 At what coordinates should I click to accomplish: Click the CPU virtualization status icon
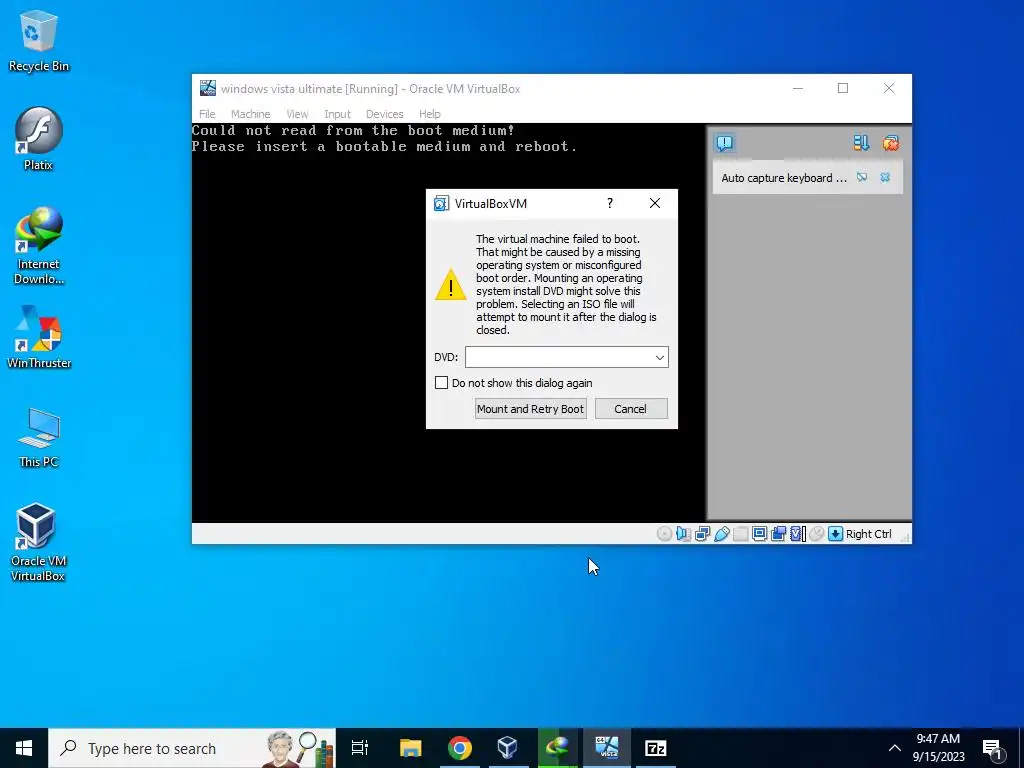[797, 534]
